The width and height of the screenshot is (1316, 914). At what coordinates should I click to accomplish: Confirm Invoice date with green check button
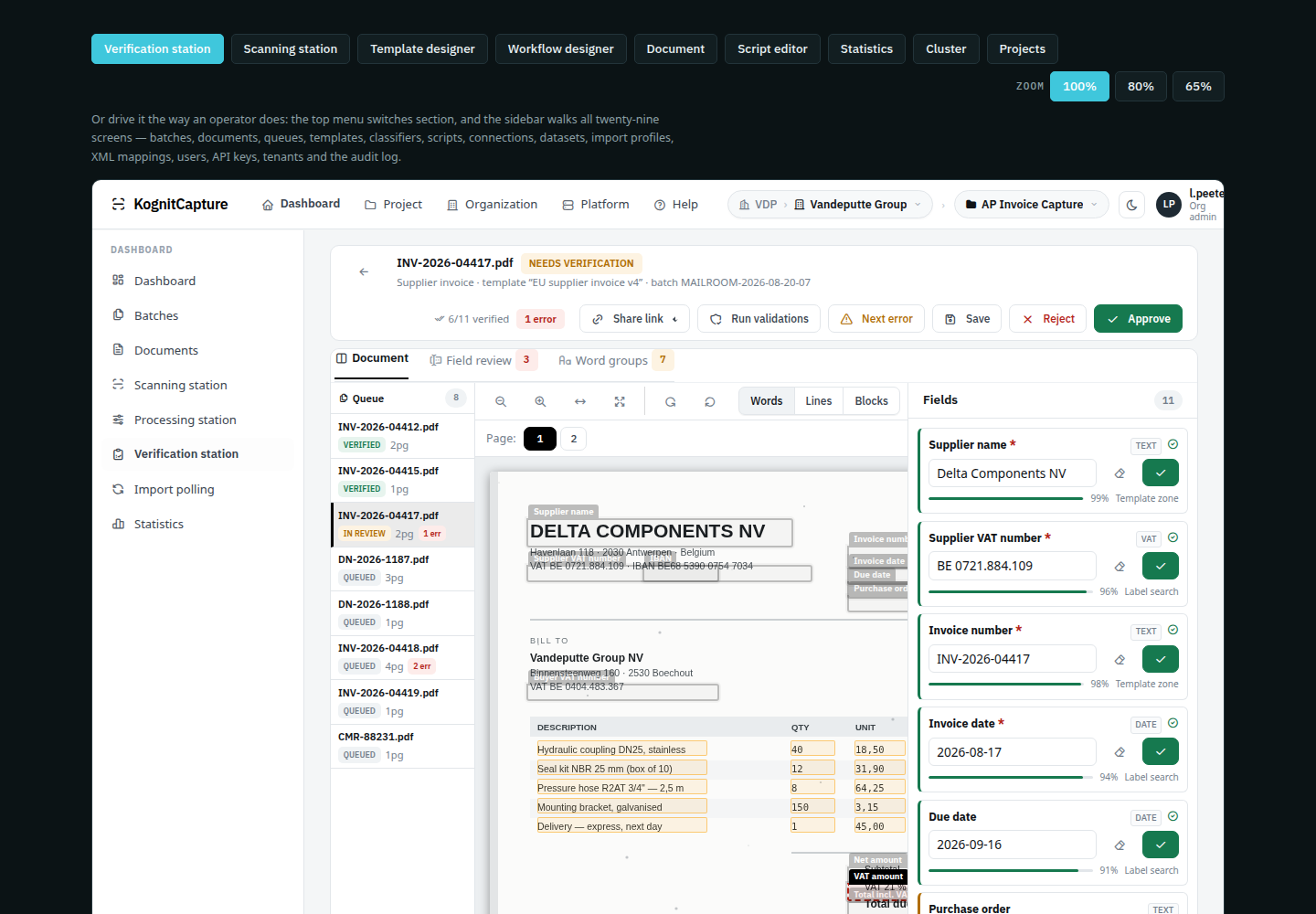(x=1161, y=751)
